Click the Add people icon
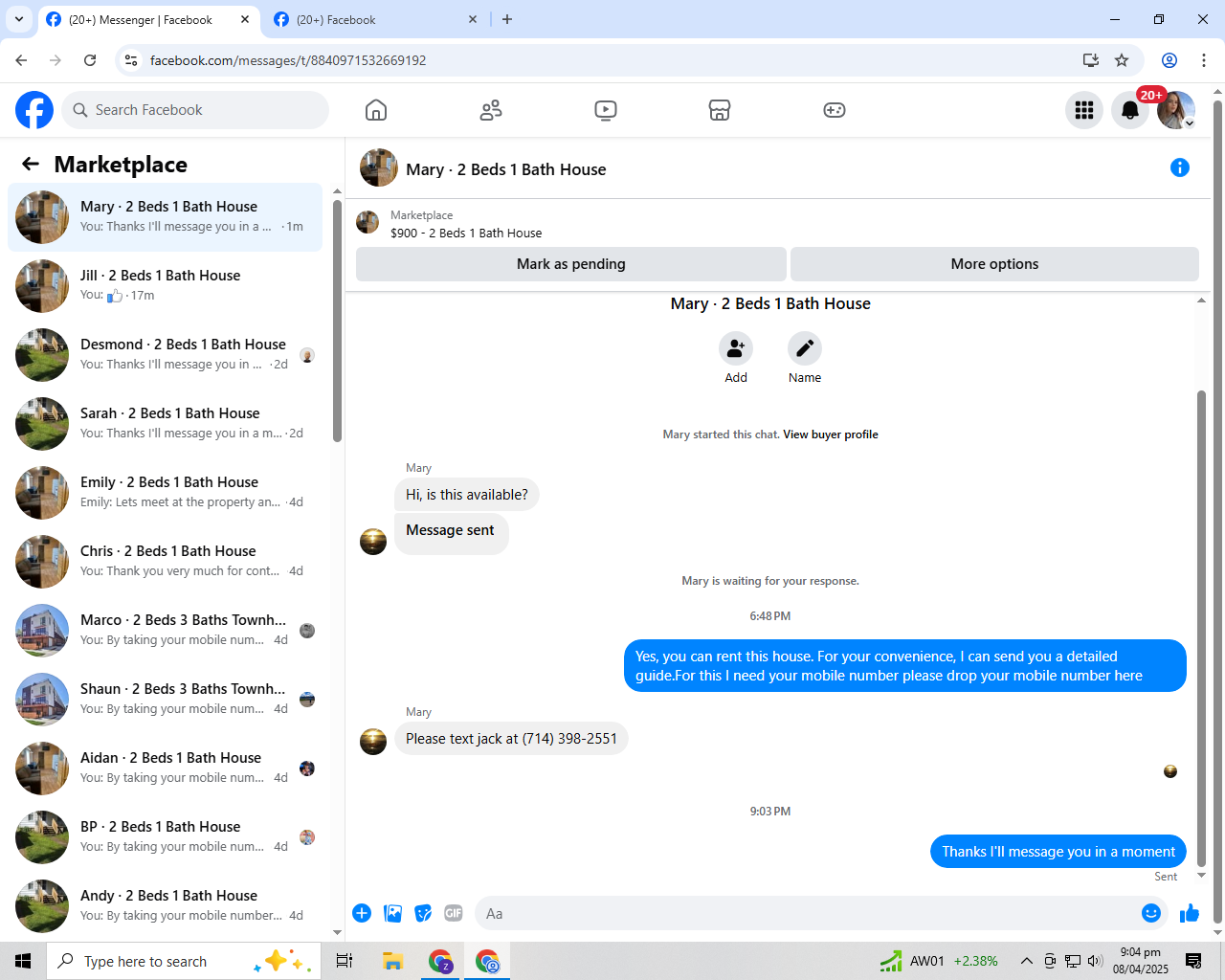 (x=736, y=348)
